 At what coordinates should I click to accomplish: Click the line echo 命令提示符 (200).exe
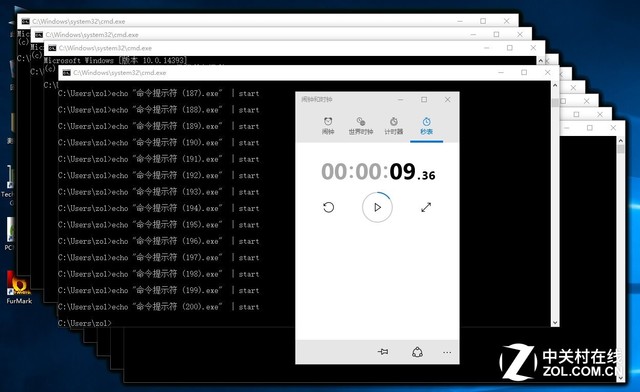point(158,307)
